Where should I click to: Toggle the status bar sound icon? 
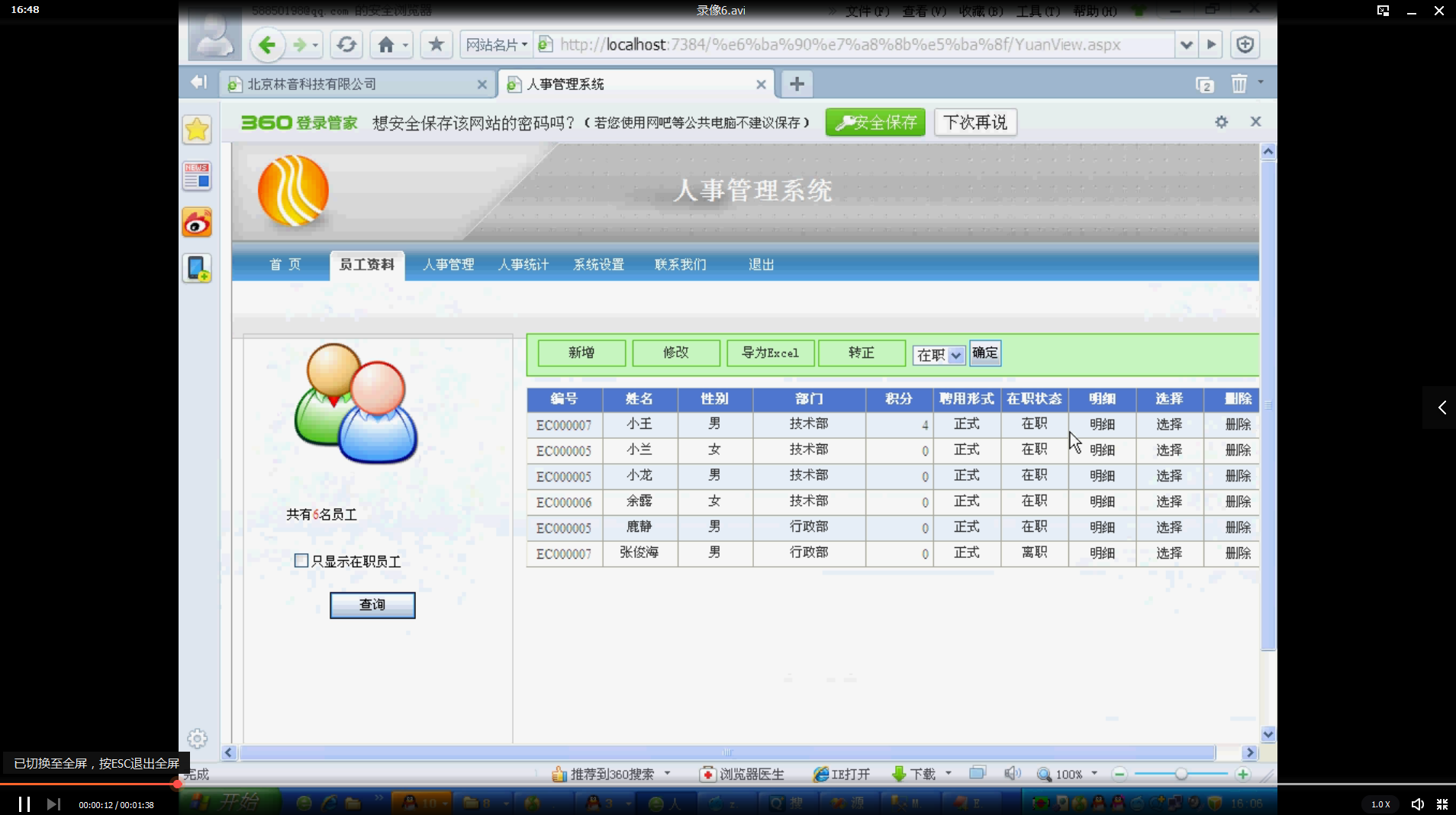click(x=1013, y=774)
